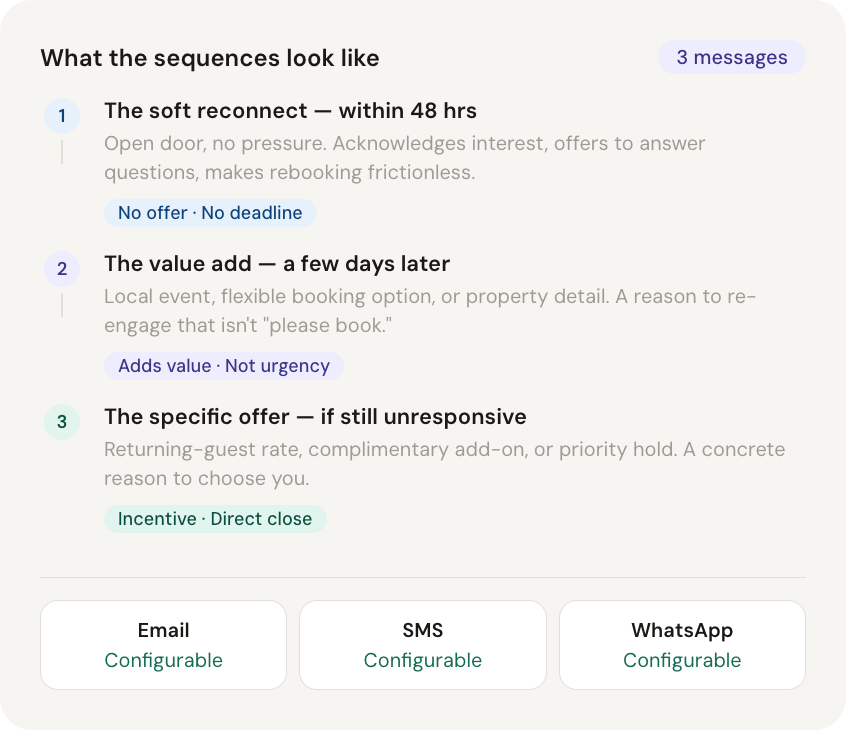Open 'What the sequences look like' heading link
Screen dimensions: 846x730
click(210, 58)
